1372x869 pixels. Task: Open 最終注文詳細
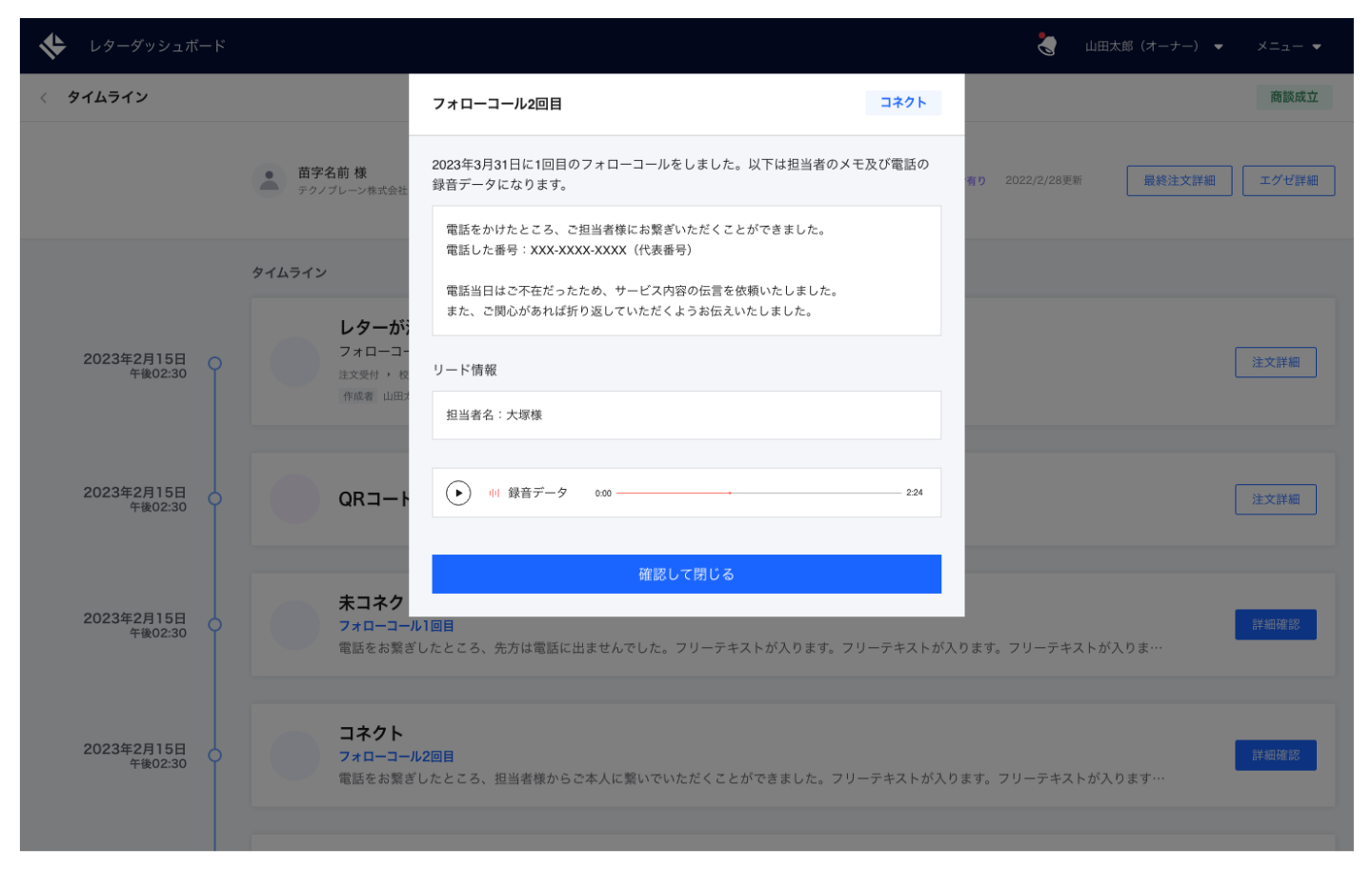[1180, 180]
